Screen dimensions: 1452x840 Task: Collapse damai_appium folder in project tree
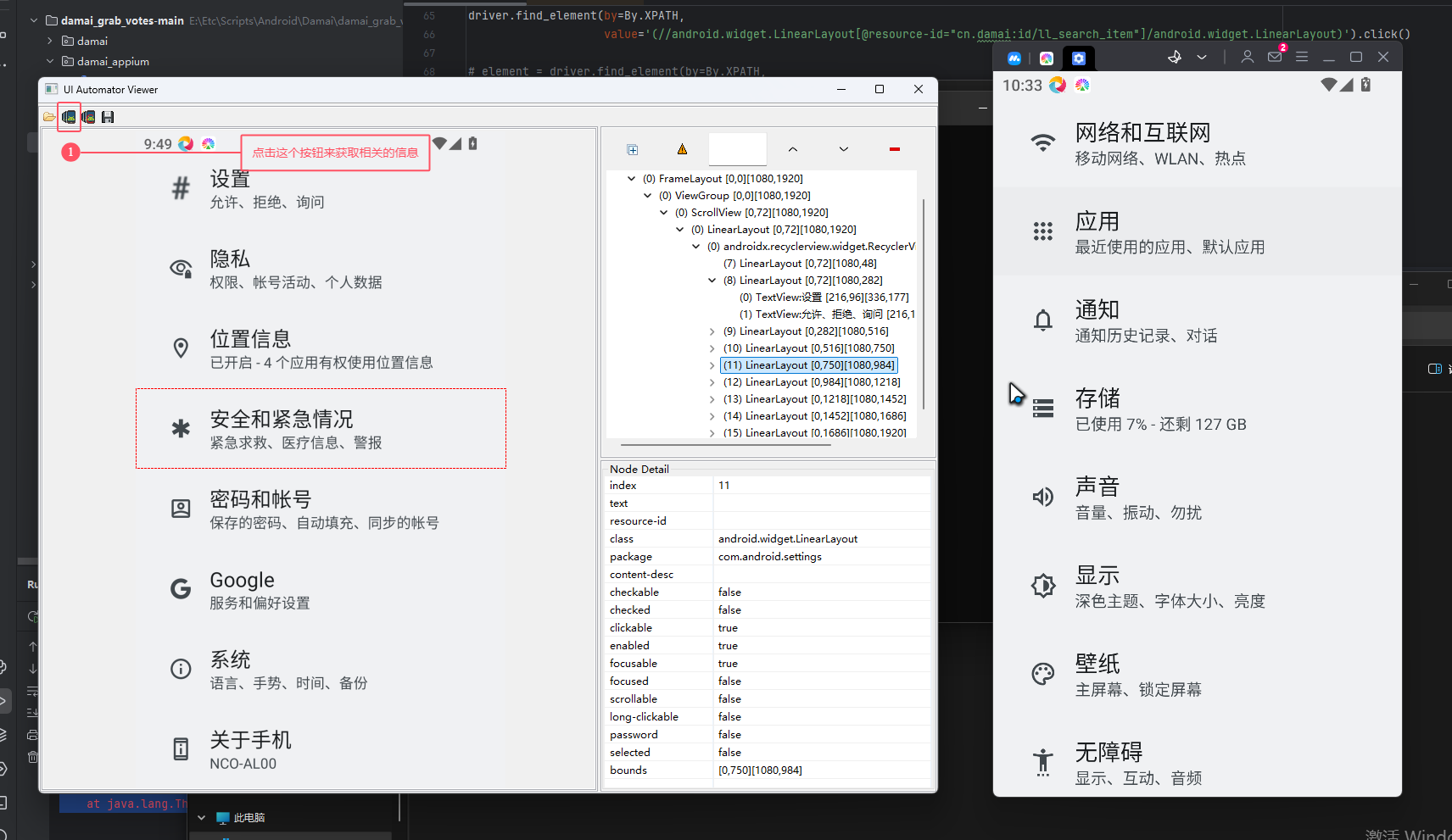click(x=50, y=61)
